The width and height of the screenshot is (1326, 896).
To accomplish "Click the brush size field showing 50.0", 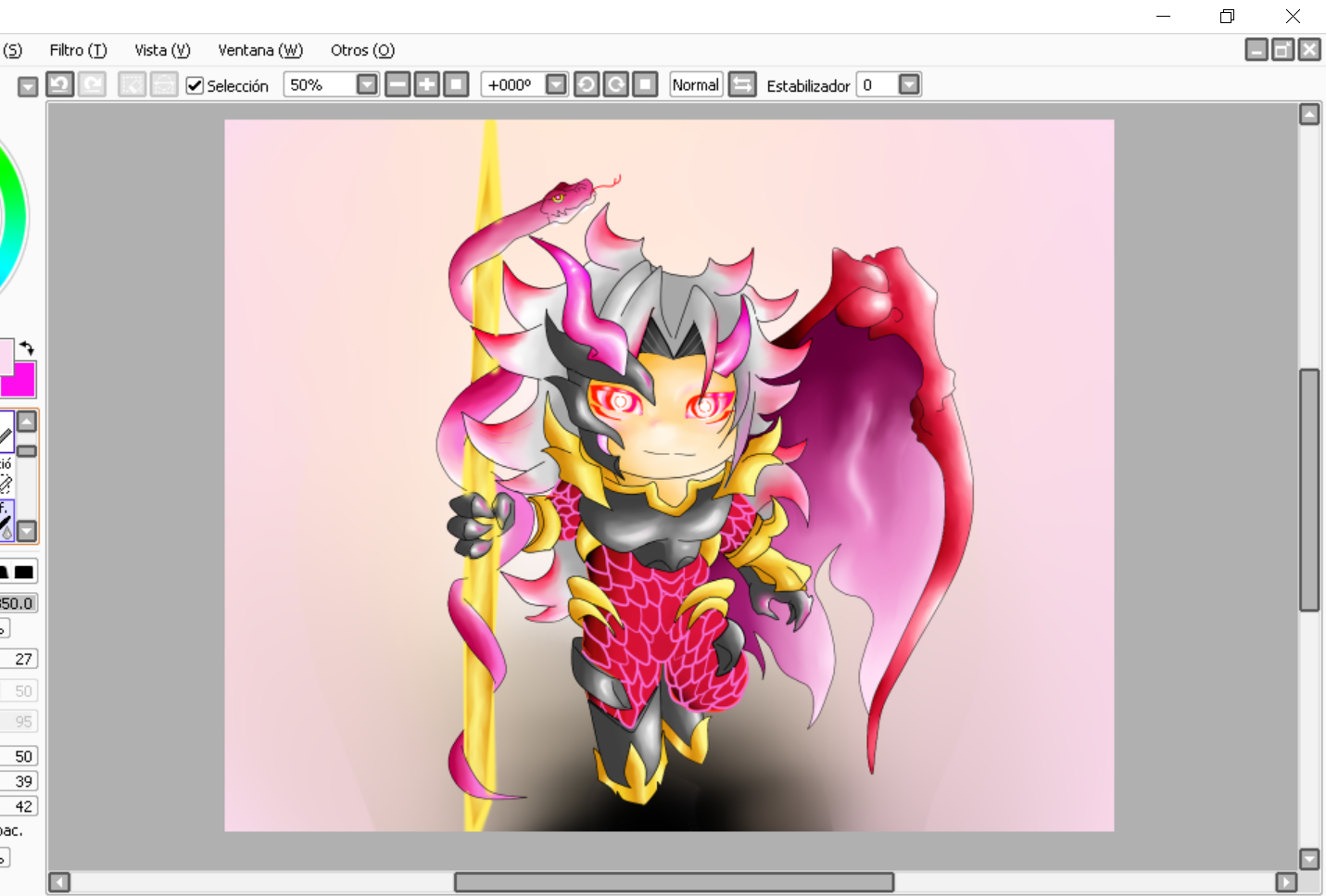I will point(18,603).
